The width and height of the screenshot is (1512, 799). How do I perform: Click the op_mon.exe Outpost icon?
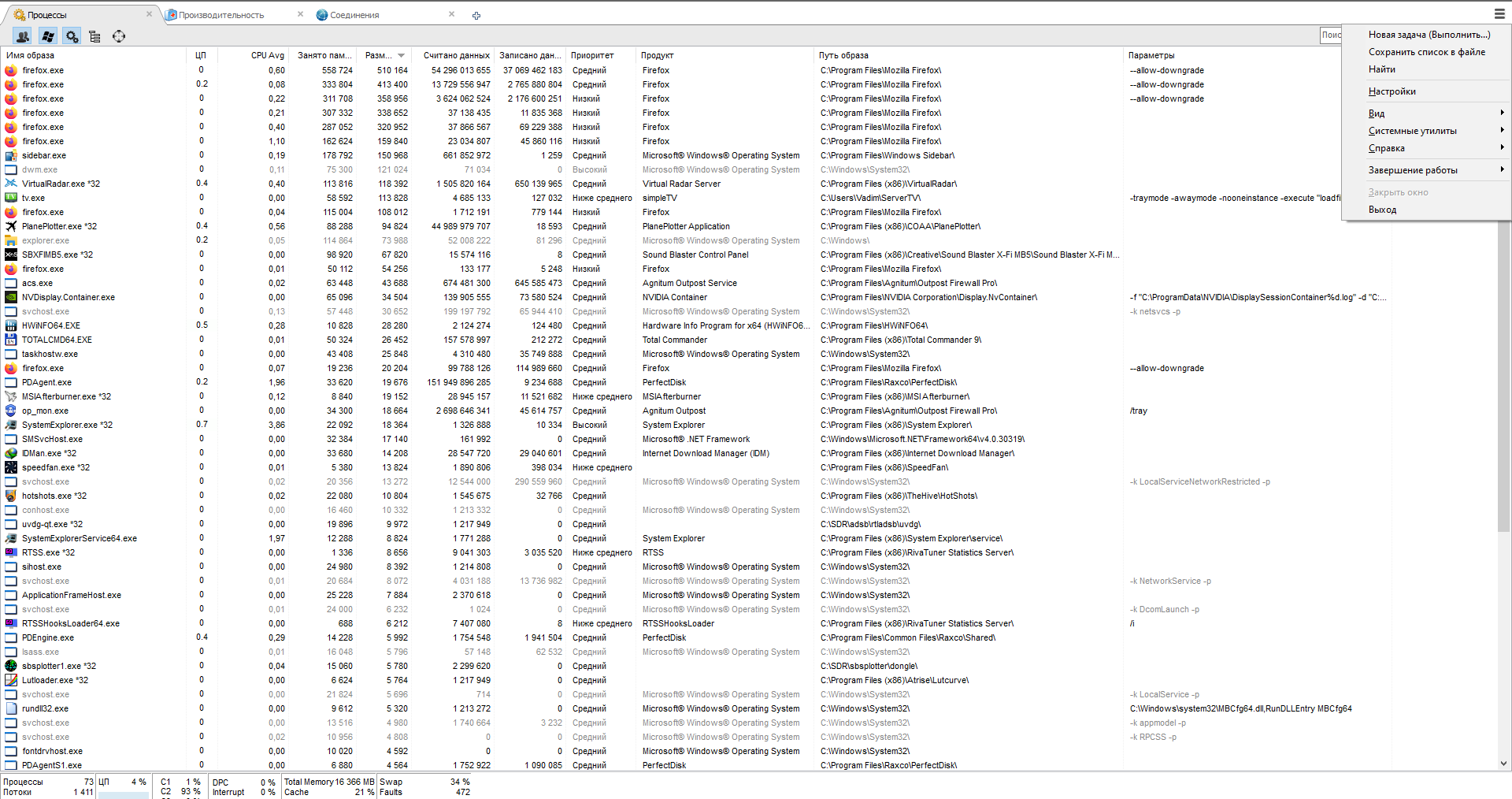11,411
